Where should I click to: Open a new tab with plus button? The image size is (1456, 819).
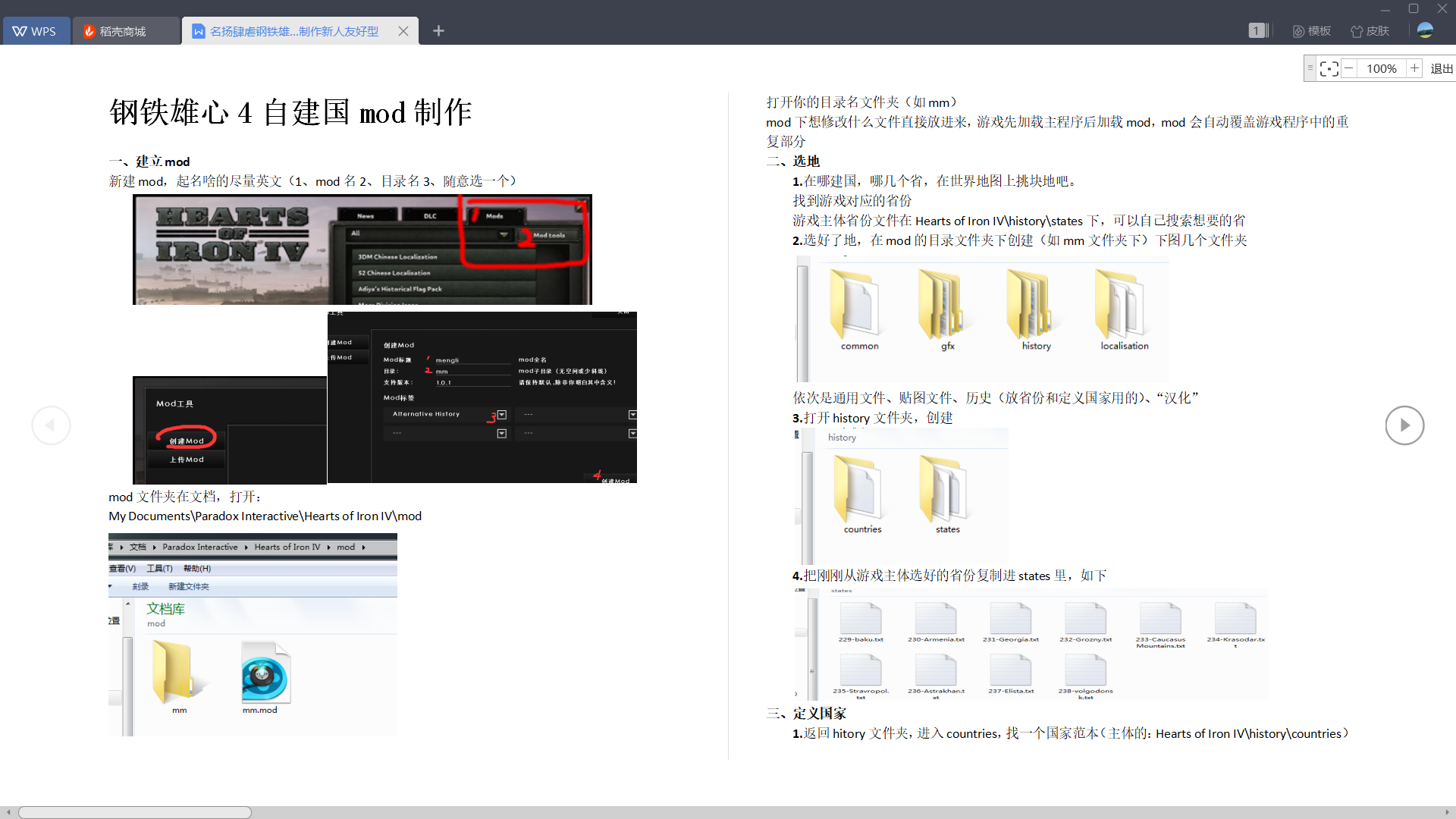pyautogui.click(x=438, y=31)
